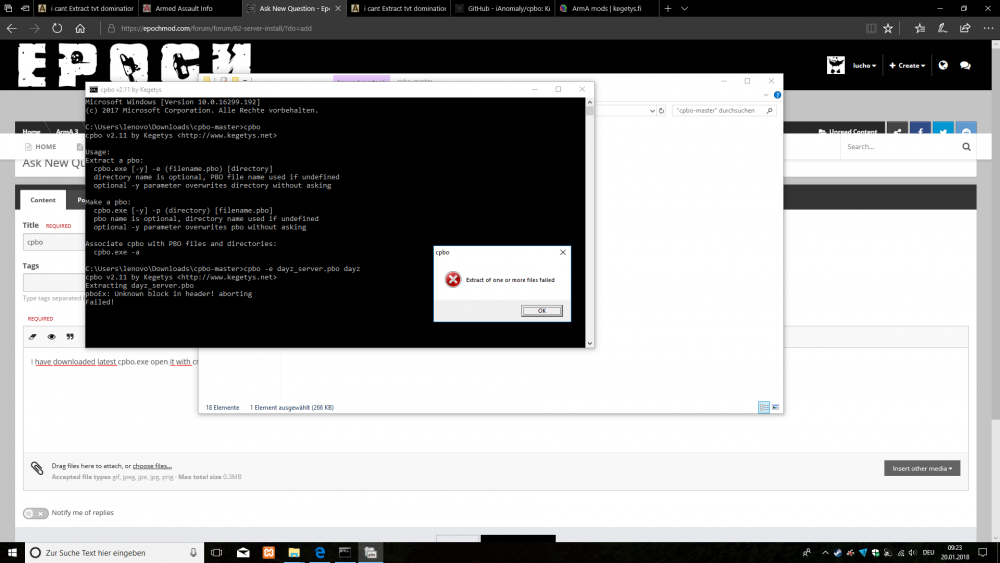Share this page from Edge toolbar

[965, 28]
